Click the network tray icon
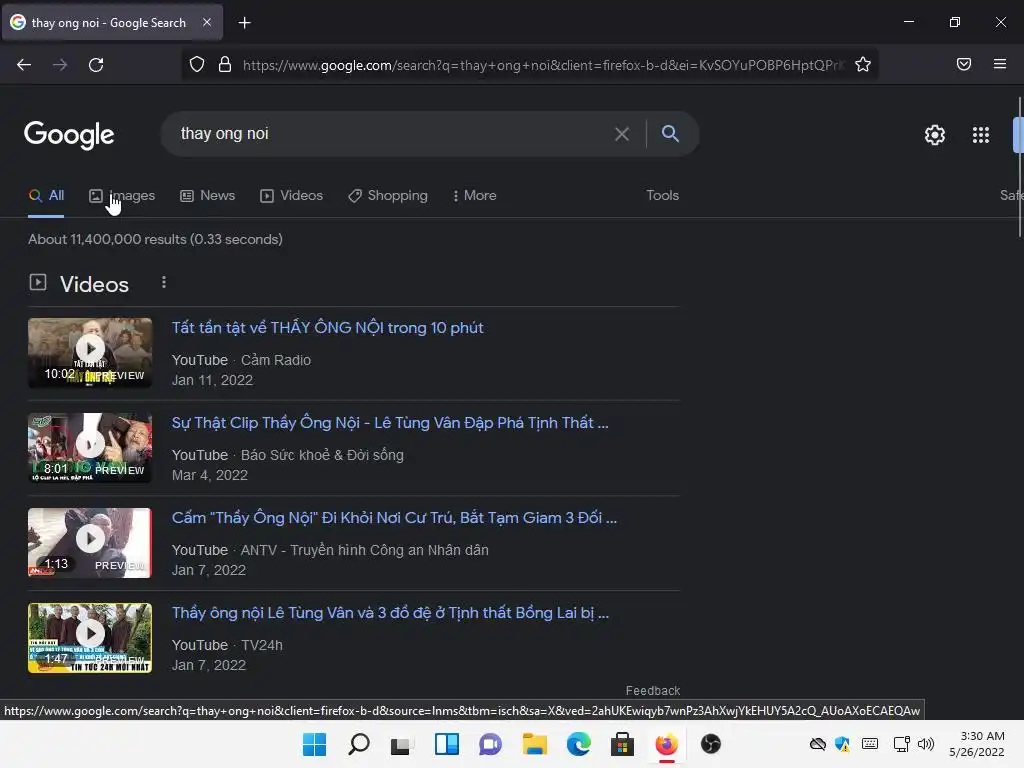Screen dimensions: 1024x768 point(901,744)
